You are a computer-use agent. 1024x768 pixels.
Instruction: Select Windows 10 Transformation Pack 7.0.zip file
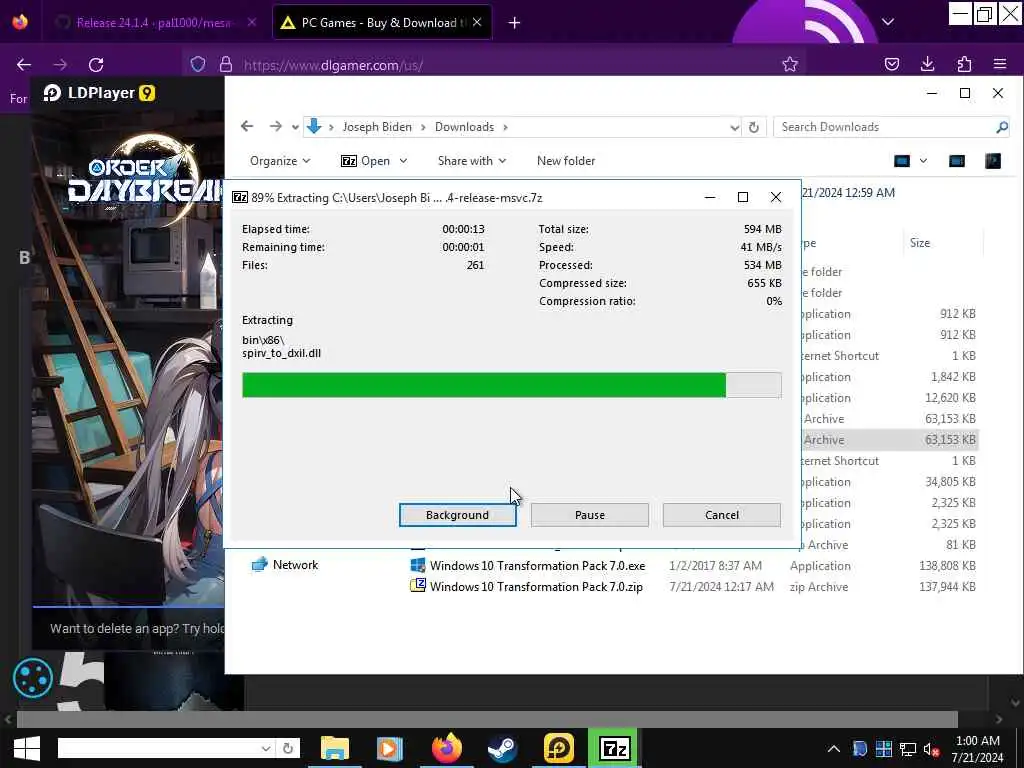tap(536, 586)
